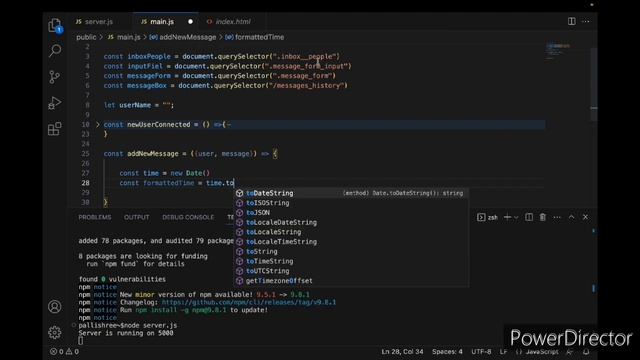Screen dimensions: 640x360
Task: Click the formattedTime breadcrumb
Action: coord(255,37)
